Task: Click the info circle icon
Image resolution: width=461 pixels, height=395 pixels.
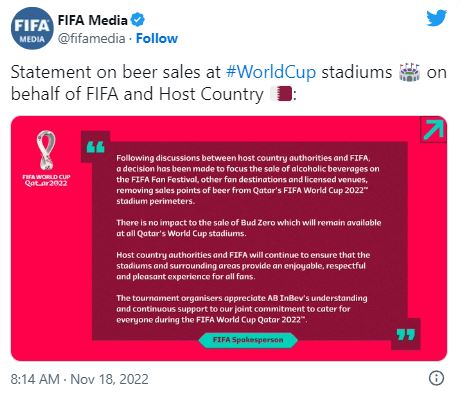Action: (x=436, y=378)
